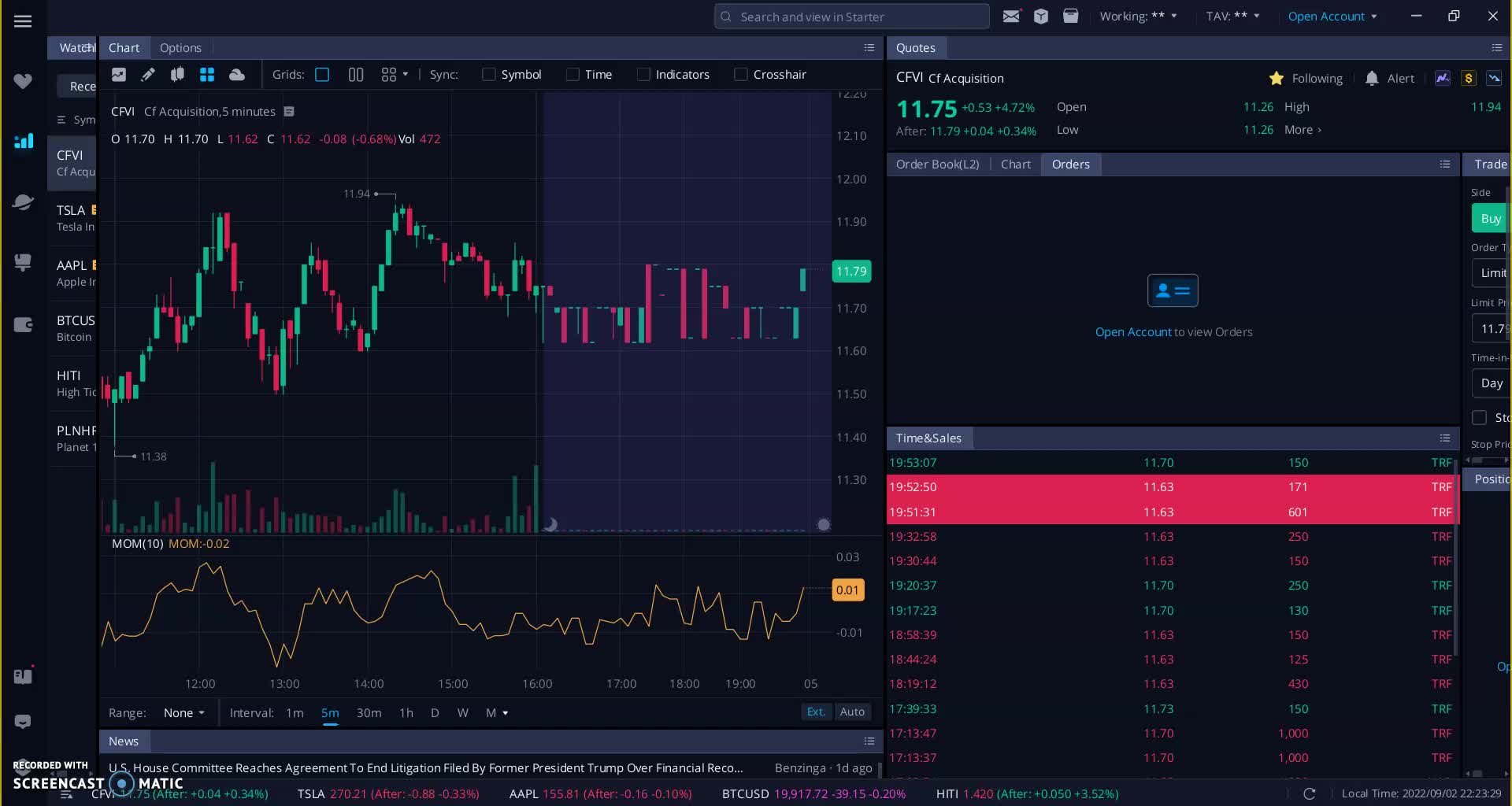Click the pencil drawing tool icon
Screen dimensions: 1512x806
coord(147,75)
